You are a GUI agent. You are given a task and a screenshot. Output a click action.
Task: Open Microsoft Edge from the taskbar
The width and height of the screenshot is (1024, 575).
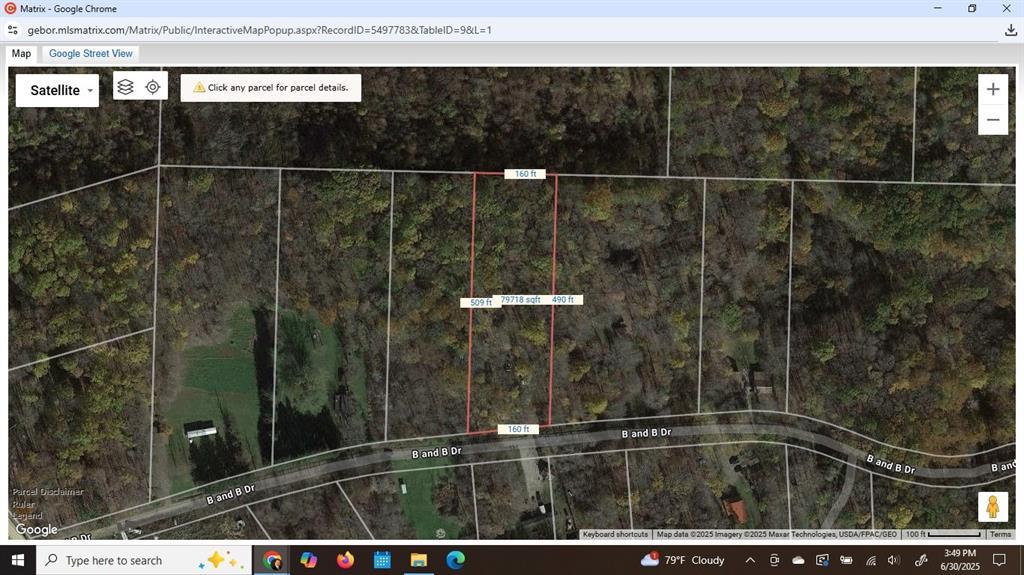(x=455, y=560)
